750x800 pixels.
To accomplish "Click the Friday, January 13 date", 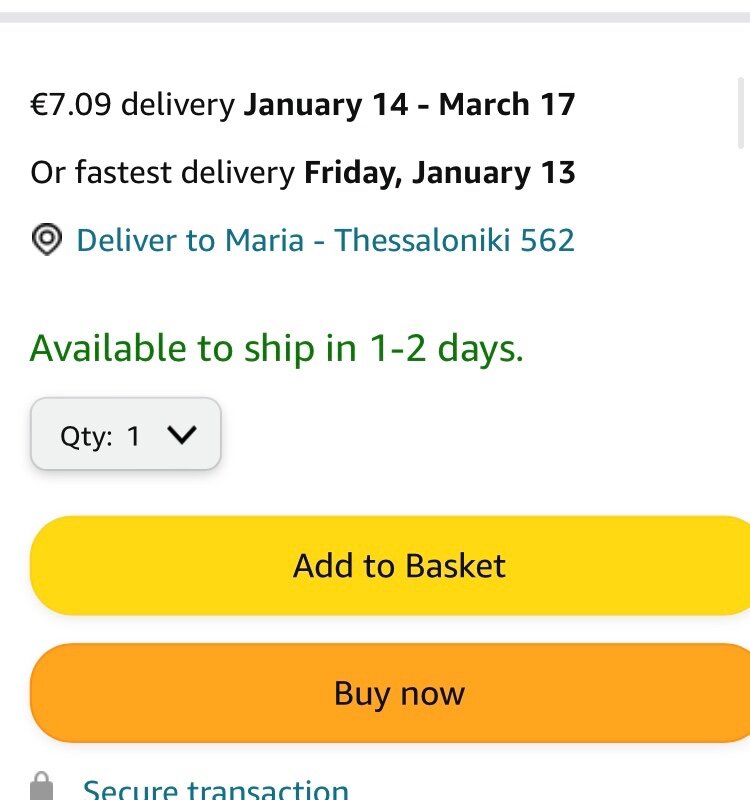I will click(440, 172).
